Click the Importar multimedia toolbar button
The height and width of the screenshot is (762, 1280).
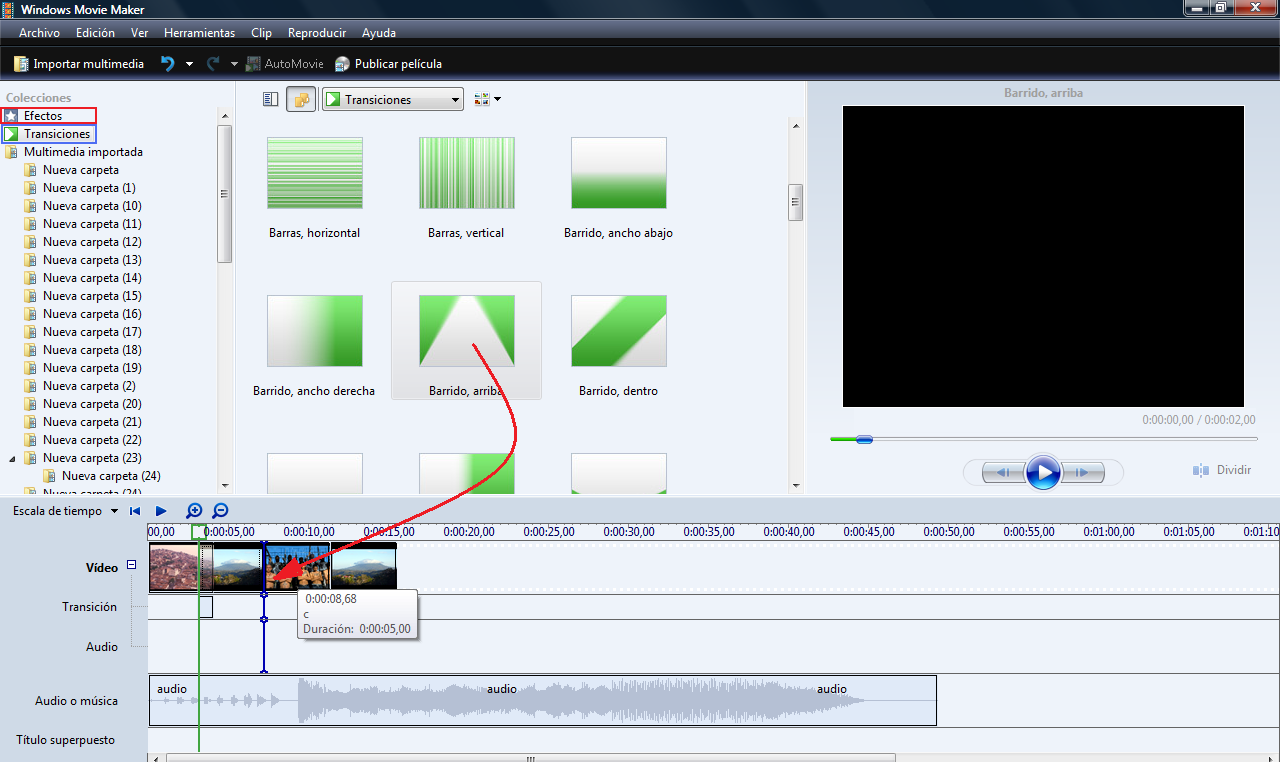[x=78, y=64]
